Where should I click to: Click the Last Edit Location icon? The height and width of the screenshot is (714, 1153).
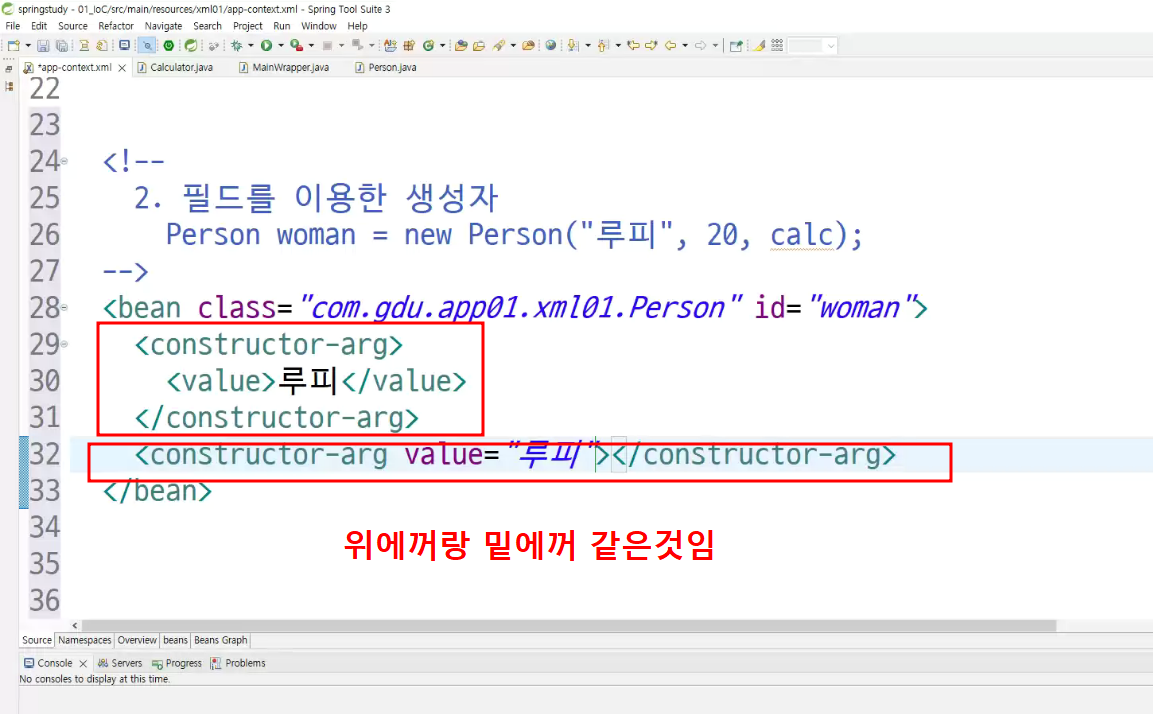click(633, 46)
